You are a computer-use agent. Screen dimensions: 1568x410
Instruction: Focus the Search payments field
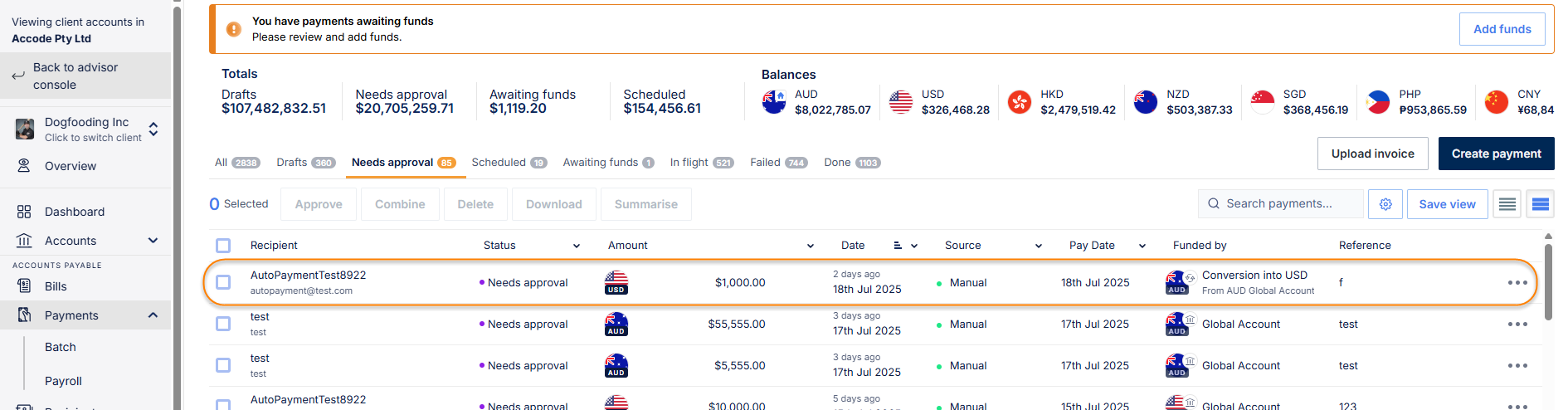(x=1281, y=204)
